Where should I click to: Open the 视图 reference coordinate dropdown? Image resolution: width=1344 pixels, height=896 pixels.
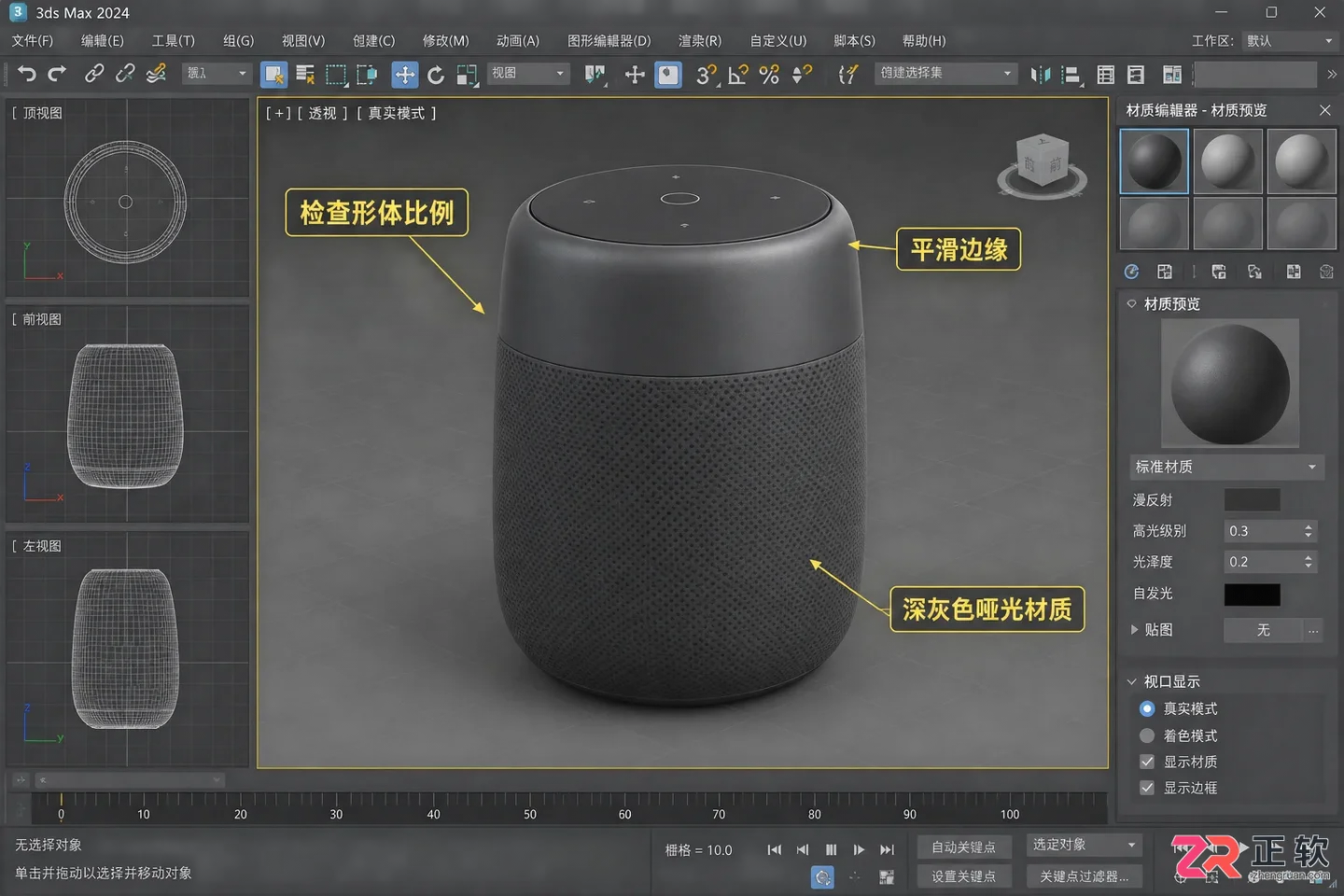coord(528,73)
